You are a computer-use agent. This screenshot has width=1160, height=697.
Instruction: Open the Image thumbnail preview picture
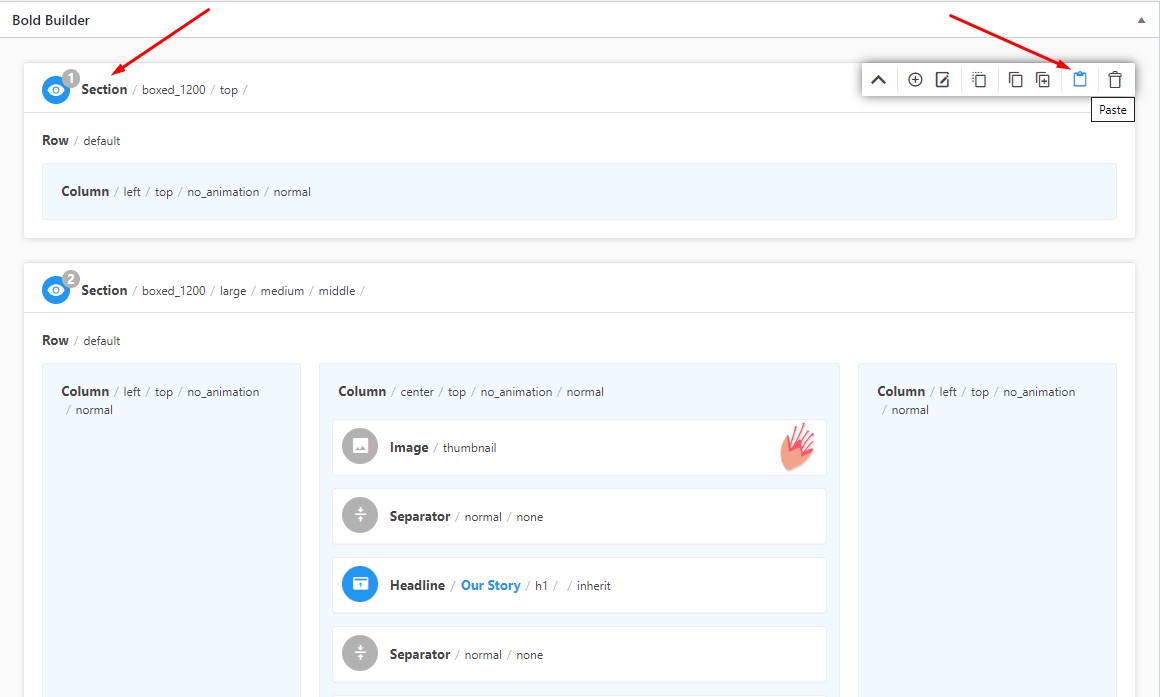(798, 447)
